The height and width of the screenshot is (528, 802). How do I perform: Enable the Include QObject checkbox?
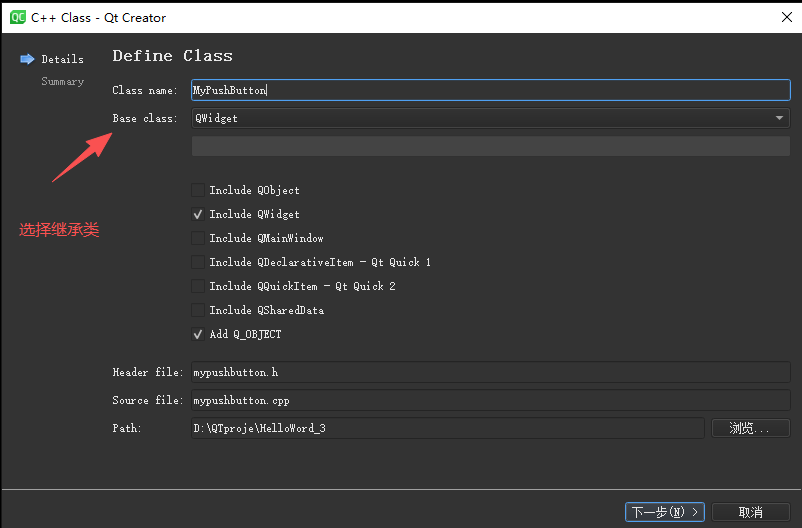click(198, 190)
